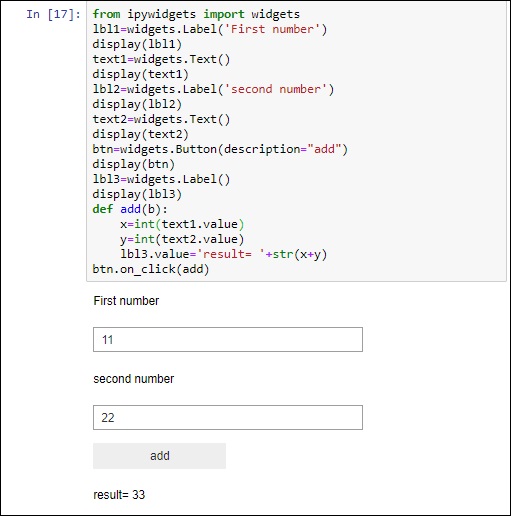Click the y=int(text2.value) line
Screen dimensions: 511x516
182,239
